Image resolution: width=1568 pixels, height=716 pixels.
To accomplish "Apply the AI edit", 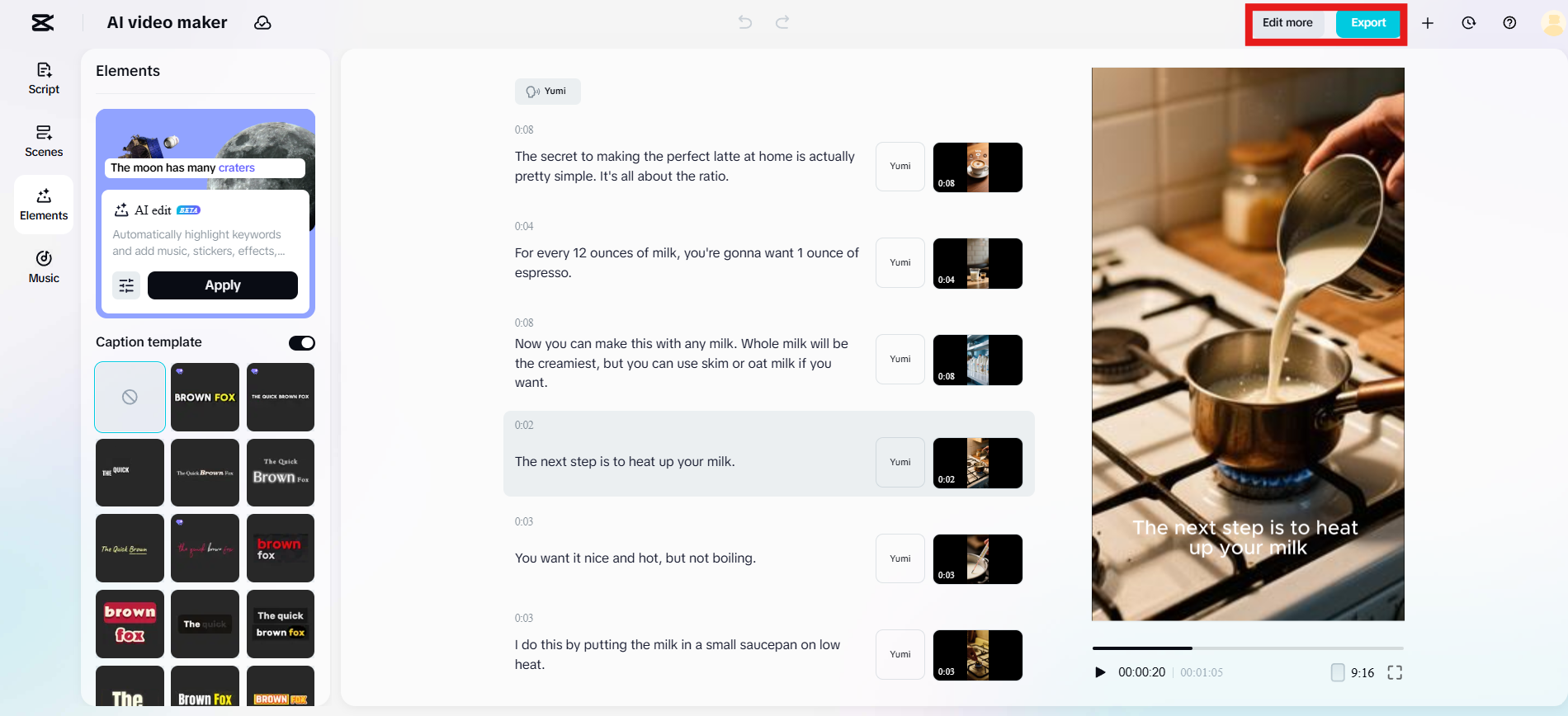I will pos(223,285).
